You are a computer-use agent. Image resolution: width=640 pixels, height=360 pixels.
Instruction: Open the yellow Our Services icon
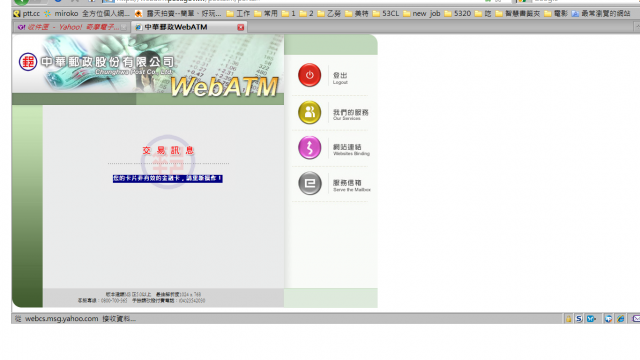tap(309, 112)
